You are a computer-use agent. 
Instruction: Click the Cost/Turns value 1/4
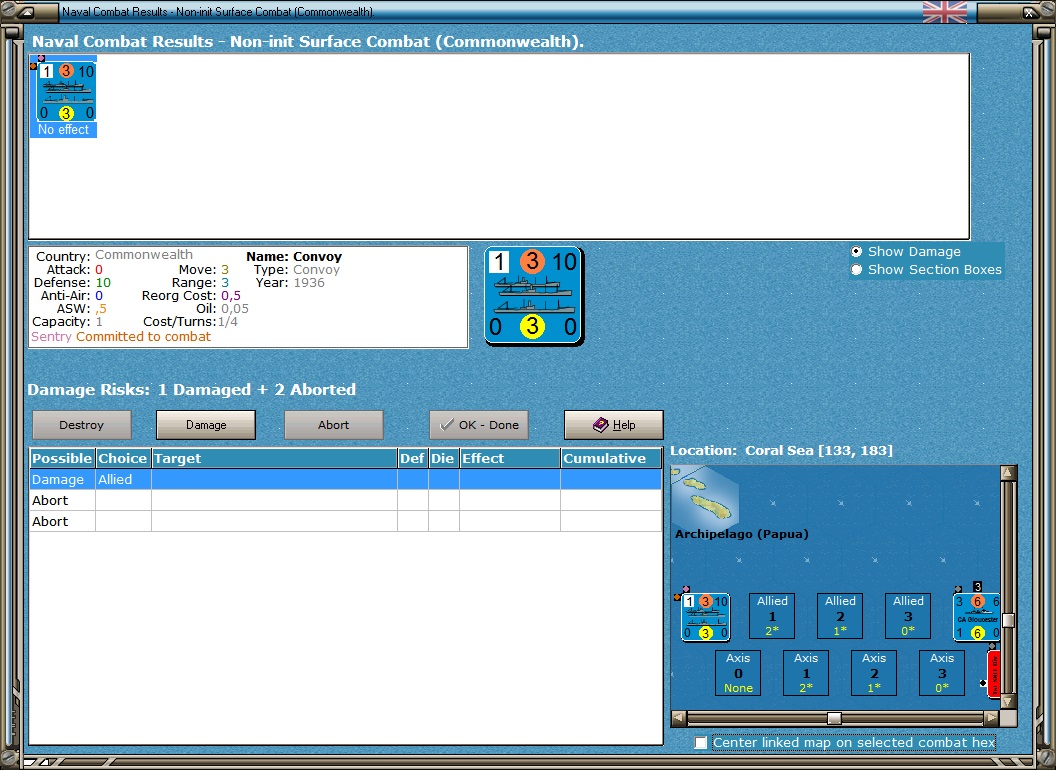[x=228, y=322]
